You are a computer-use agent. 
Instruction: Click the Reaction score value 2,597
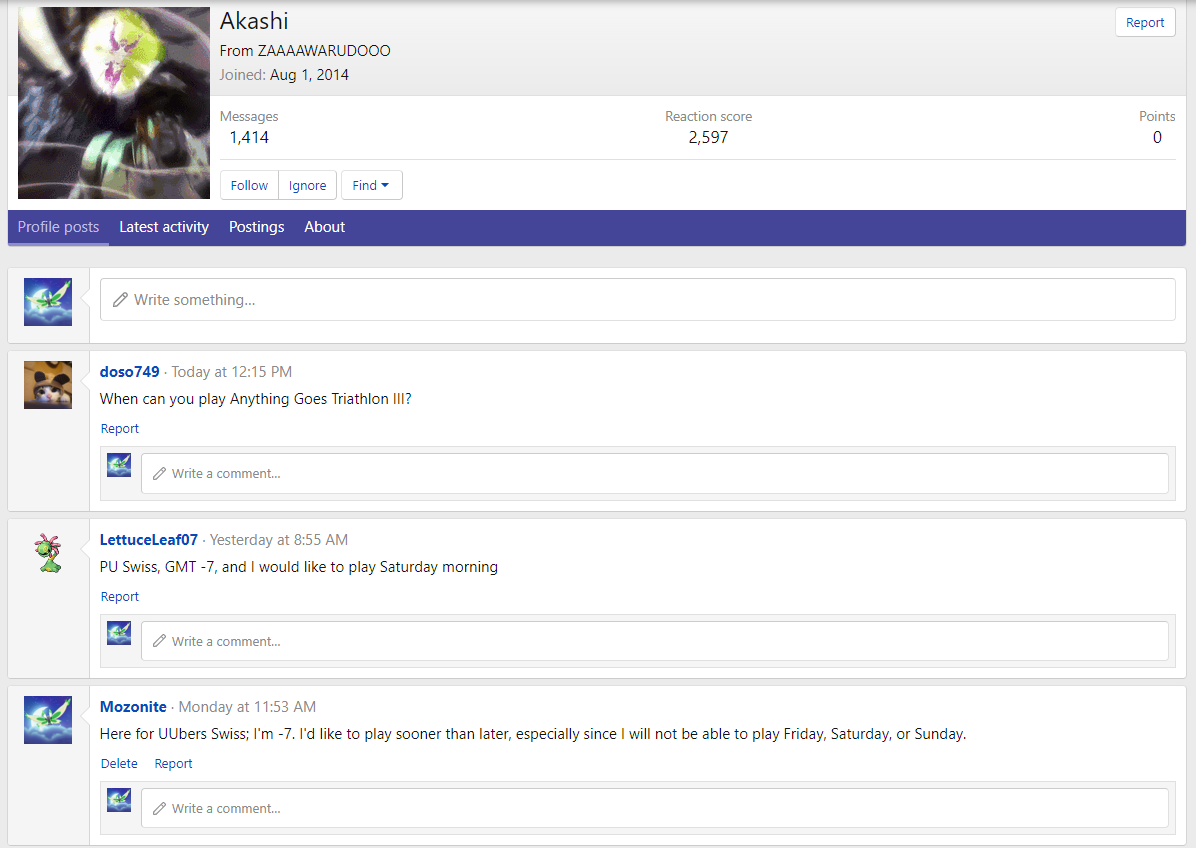[x=709, y=137]
